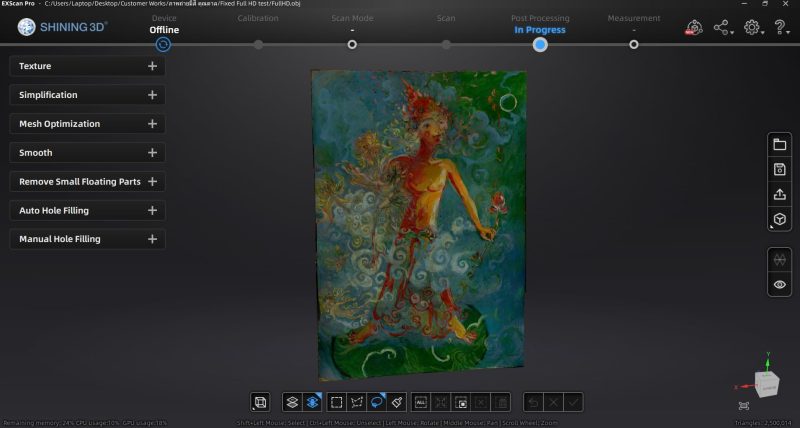This screenshot has height=428, width=800.
Task: Click the Post Processing progress node
Action: click(540, 44)
